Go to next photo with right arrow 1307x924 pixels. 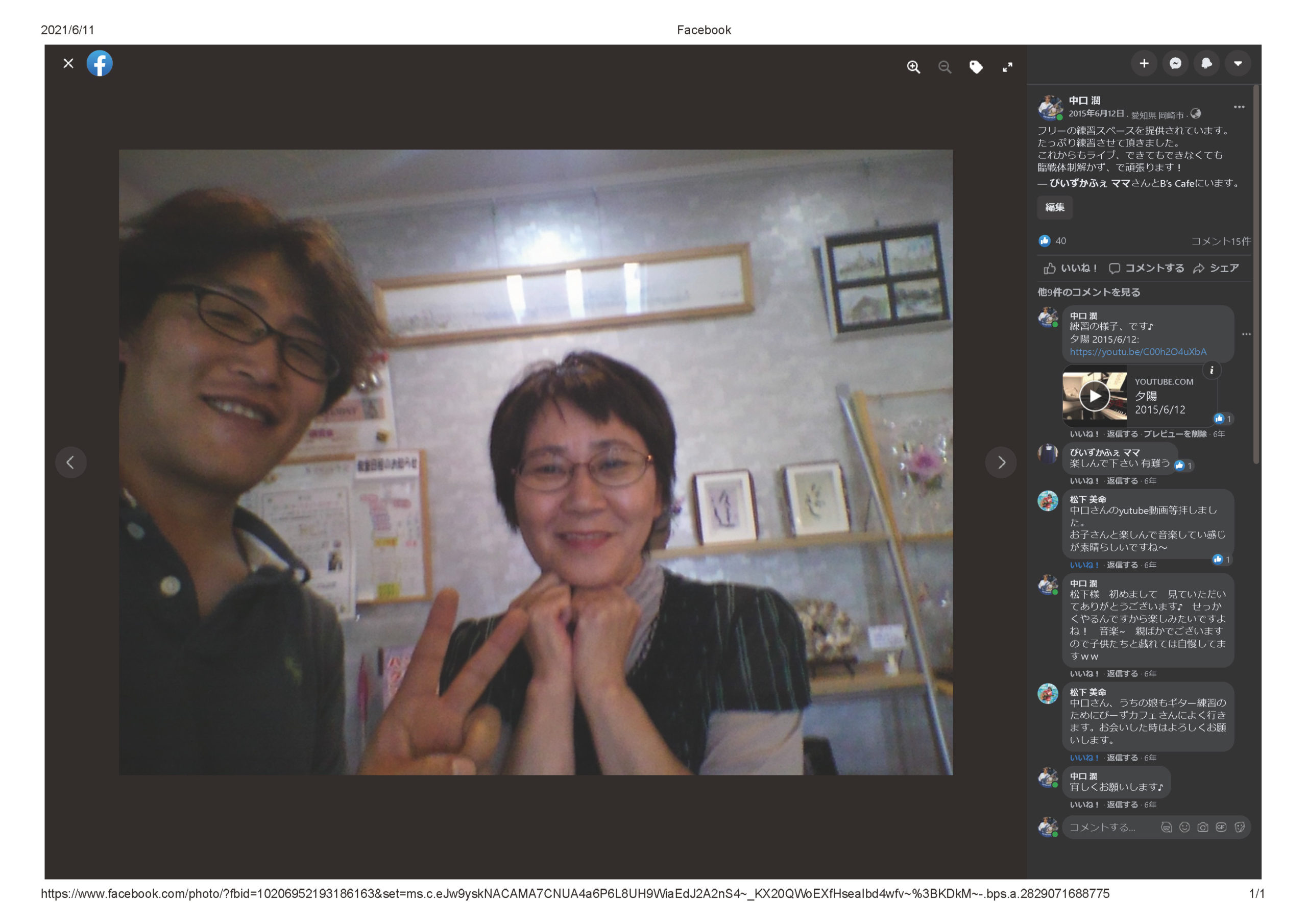tap(1001, 463)
